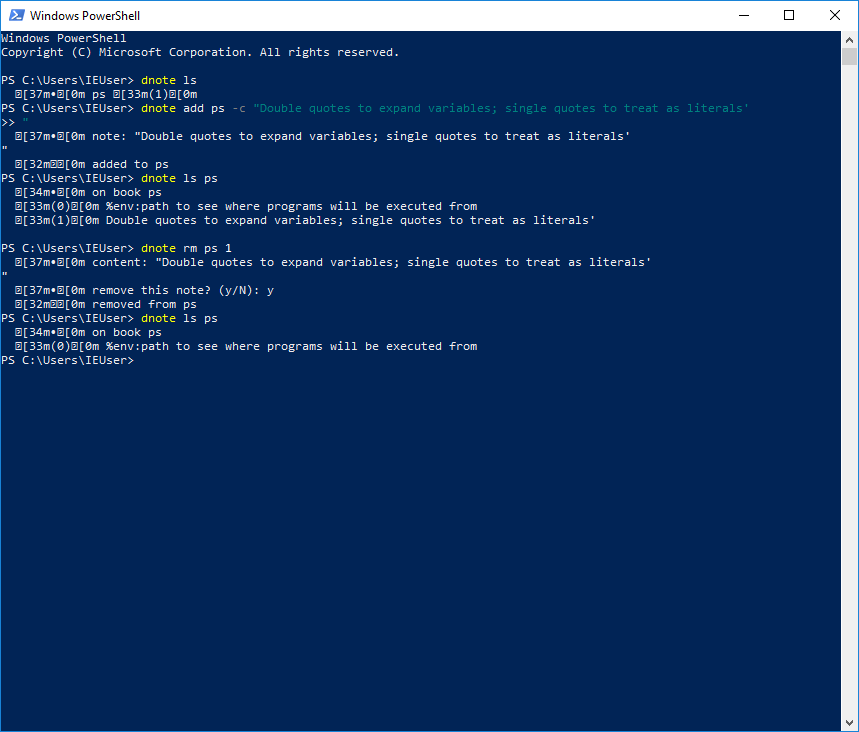Click the dnote add ps command text
The image size is (859, 732).
point(185,107)
